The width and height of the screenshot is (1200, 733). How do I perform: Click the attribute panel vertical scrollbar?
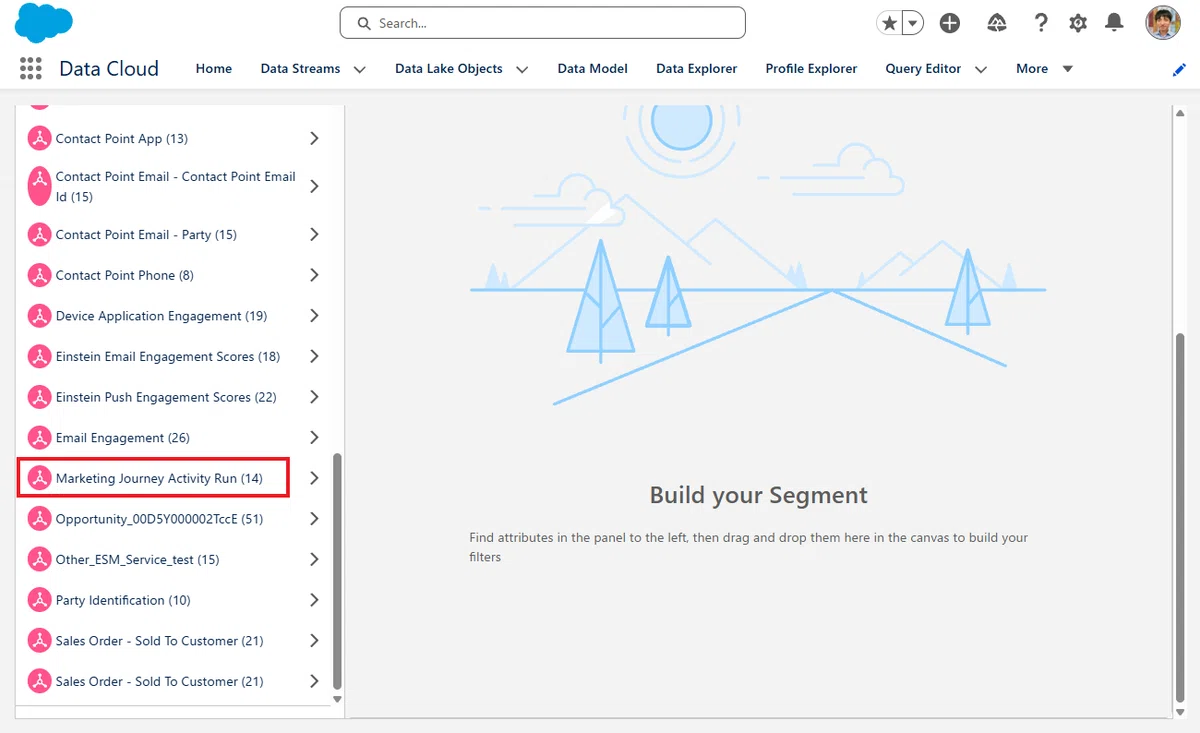click(337, 570)
